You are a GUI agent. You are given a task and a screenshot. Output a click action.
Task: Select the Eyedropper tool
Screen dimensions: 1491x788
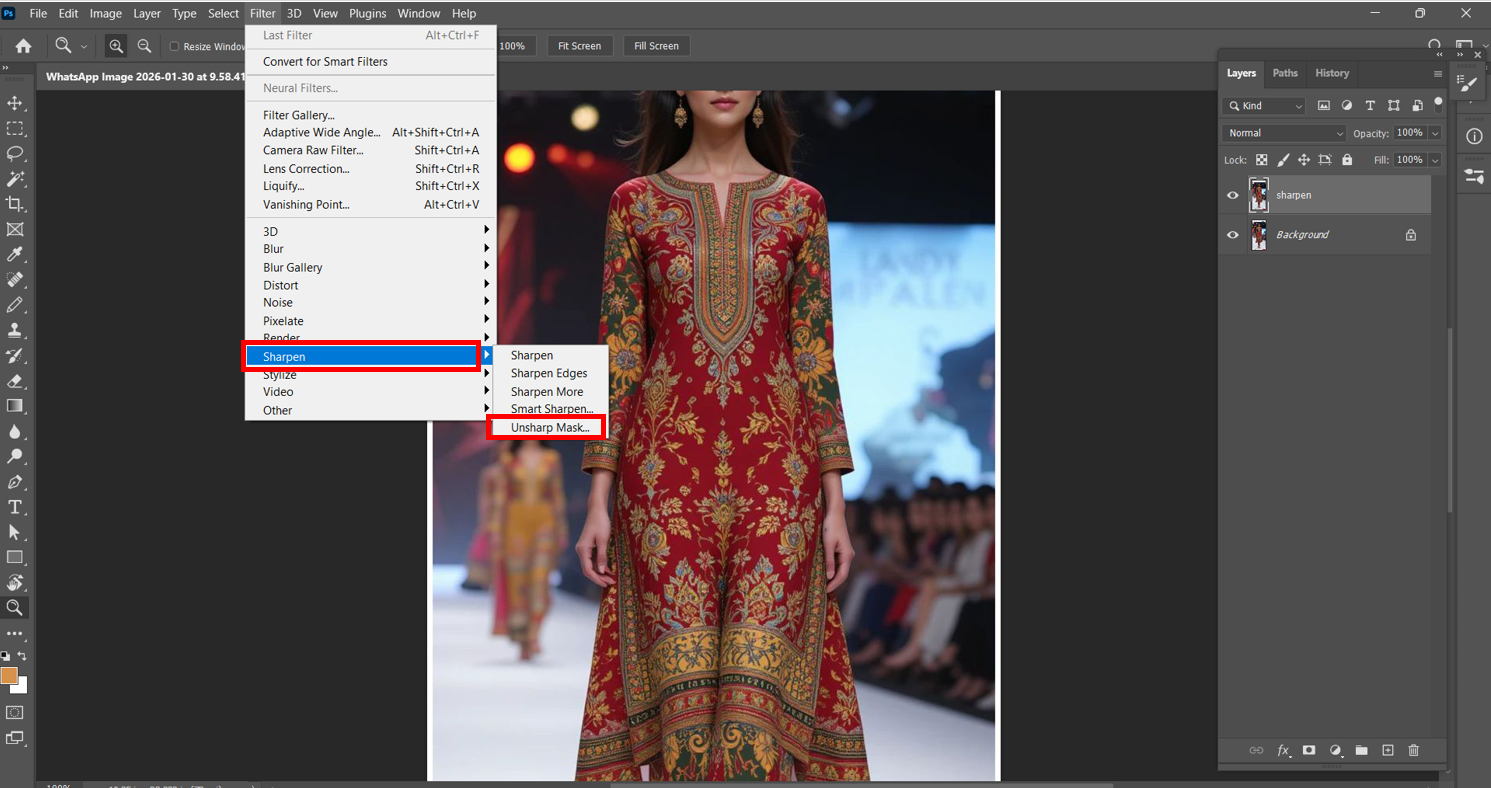(x=15, y=255)
